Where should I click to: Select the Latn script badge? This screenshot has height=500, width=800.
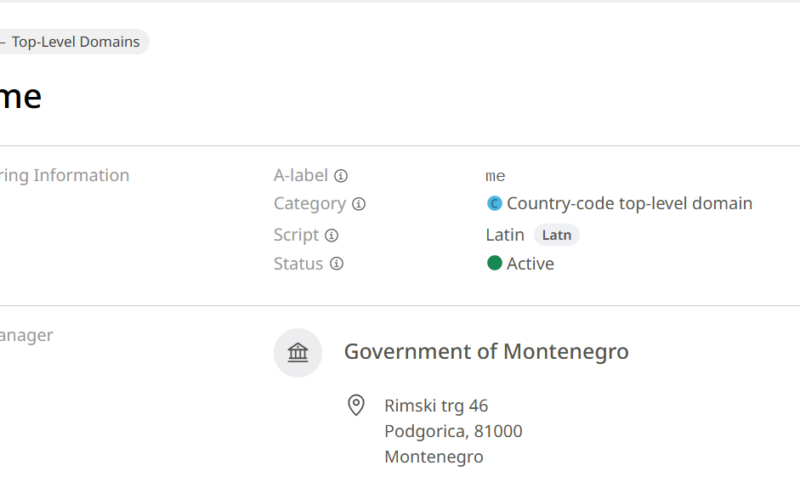556,235
